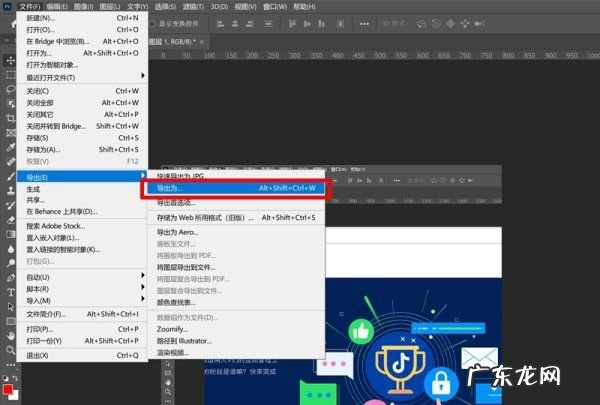Select the Horizontal Type tool

[11, 293]
